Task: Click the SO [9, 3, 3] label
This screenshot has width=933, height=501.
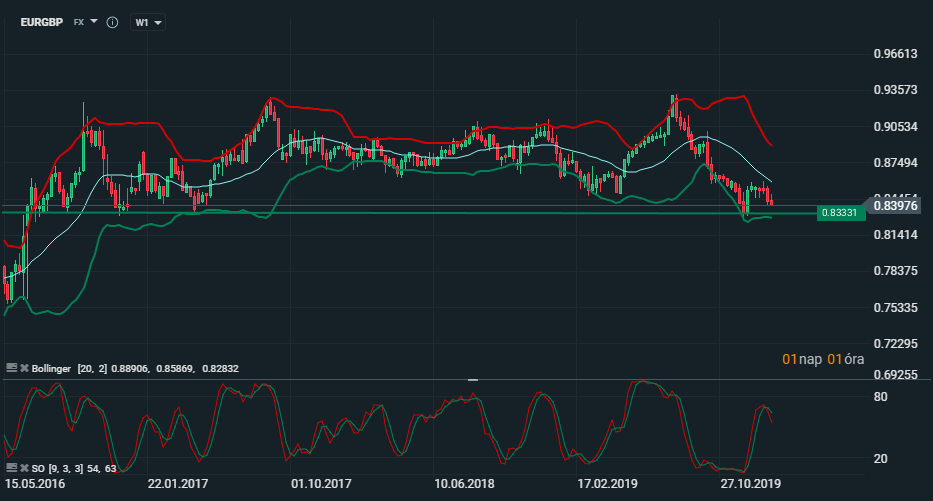Action: [62, 468]
